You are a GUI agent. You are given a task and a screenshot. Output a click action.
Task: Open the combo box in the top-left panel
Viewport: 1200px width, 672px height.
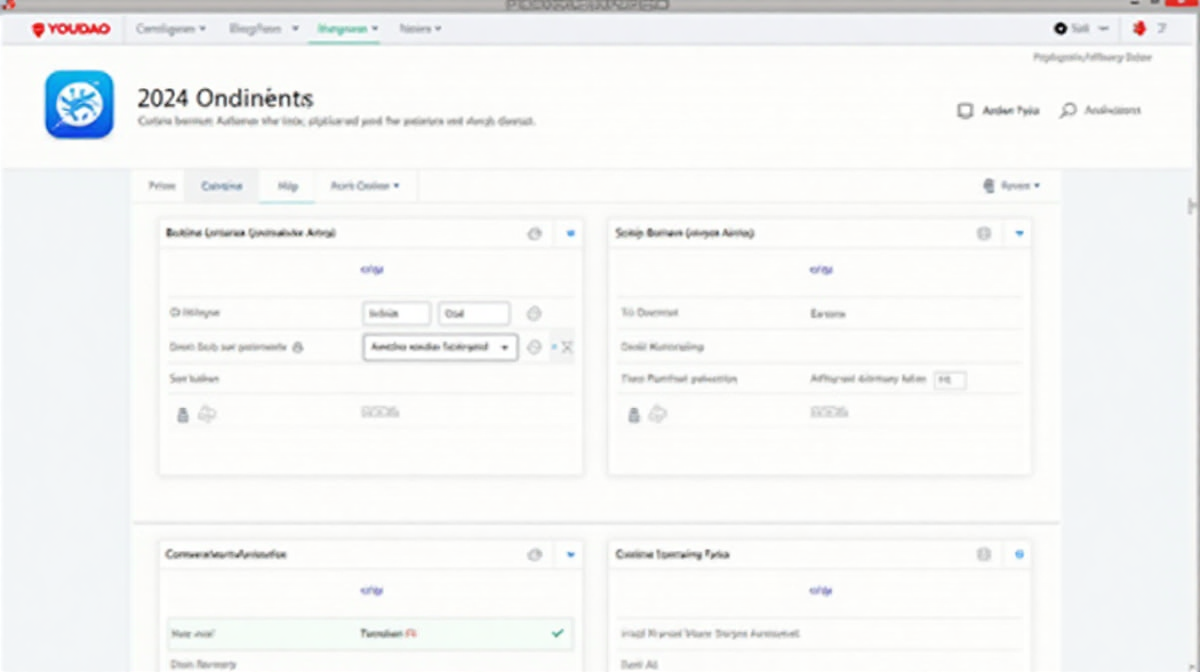click(x=440, y=347)
